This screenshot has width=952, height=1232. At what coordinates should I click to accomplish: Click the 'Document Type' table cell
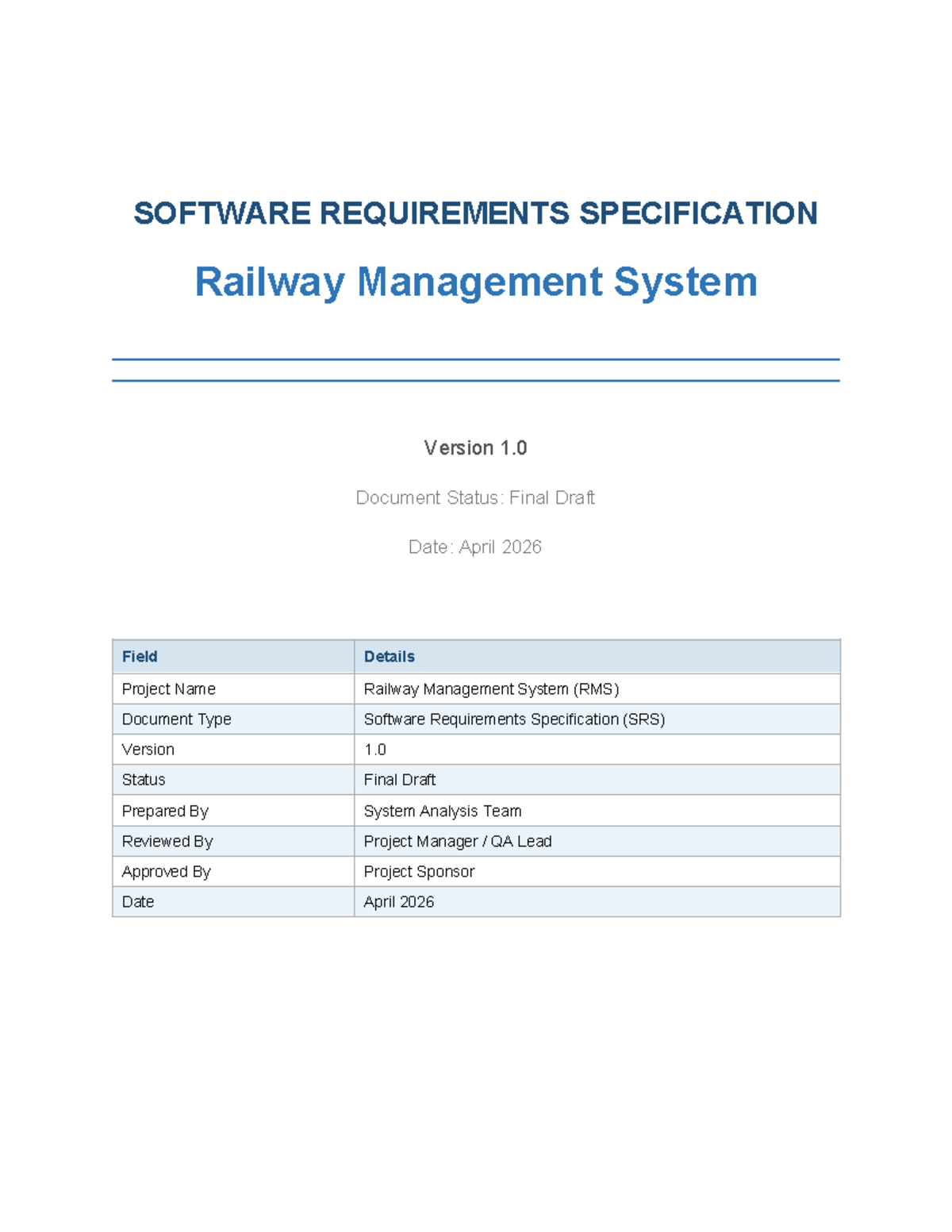[233, 719]
